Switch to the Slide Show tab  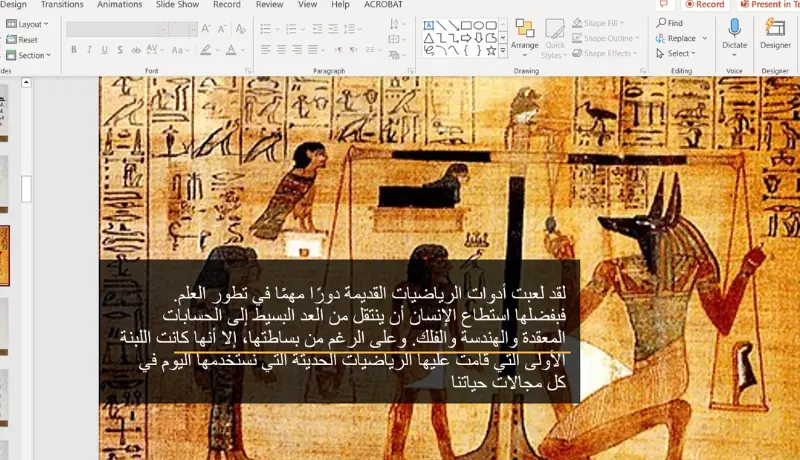tap(177, 5)
